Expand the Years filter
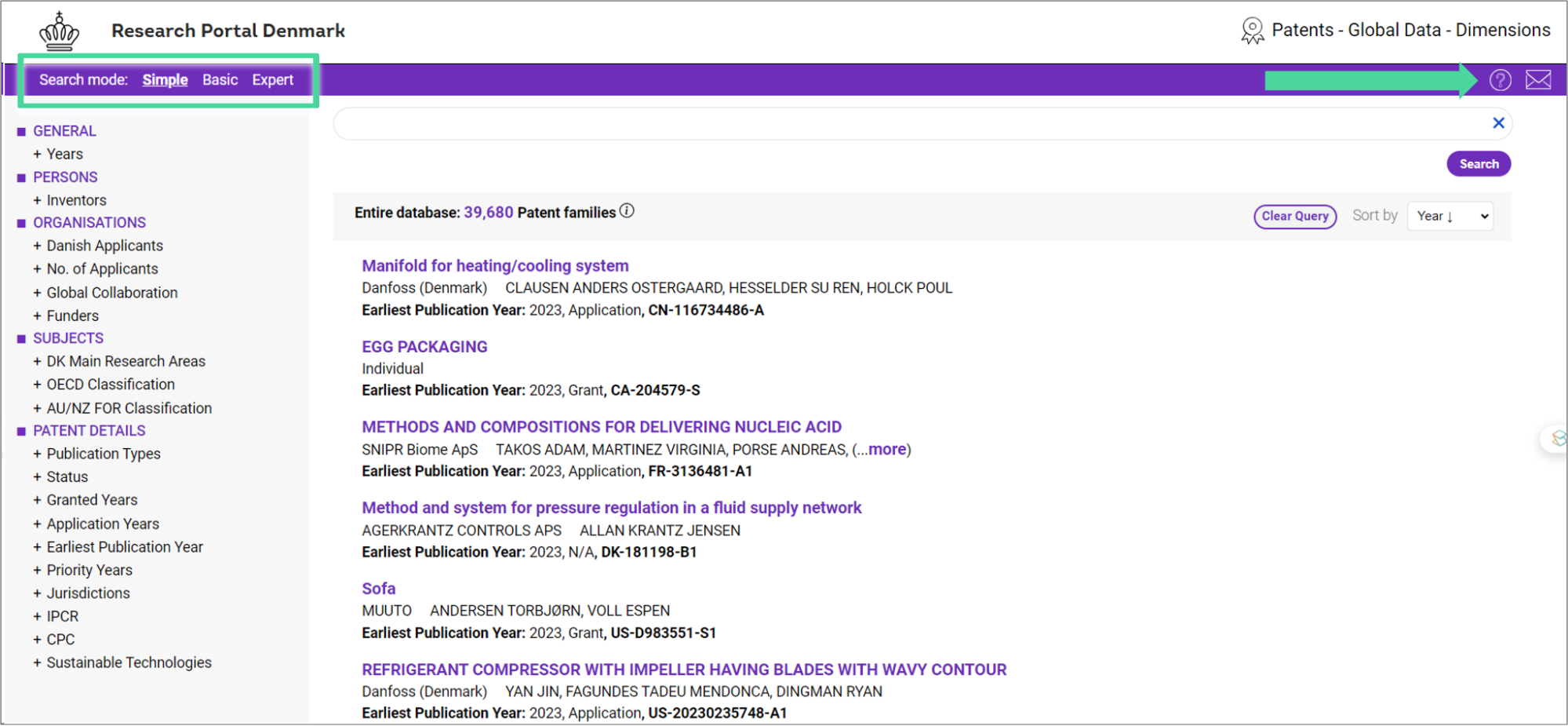 click(64, 155)
